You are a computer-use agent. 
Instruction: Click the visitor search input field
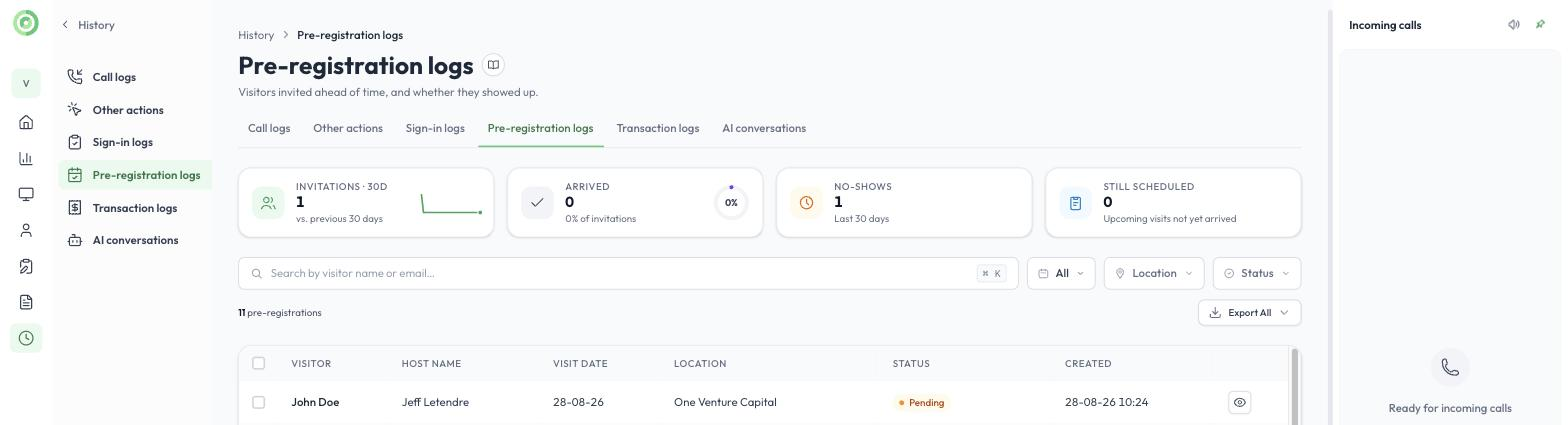click(628, 273)
